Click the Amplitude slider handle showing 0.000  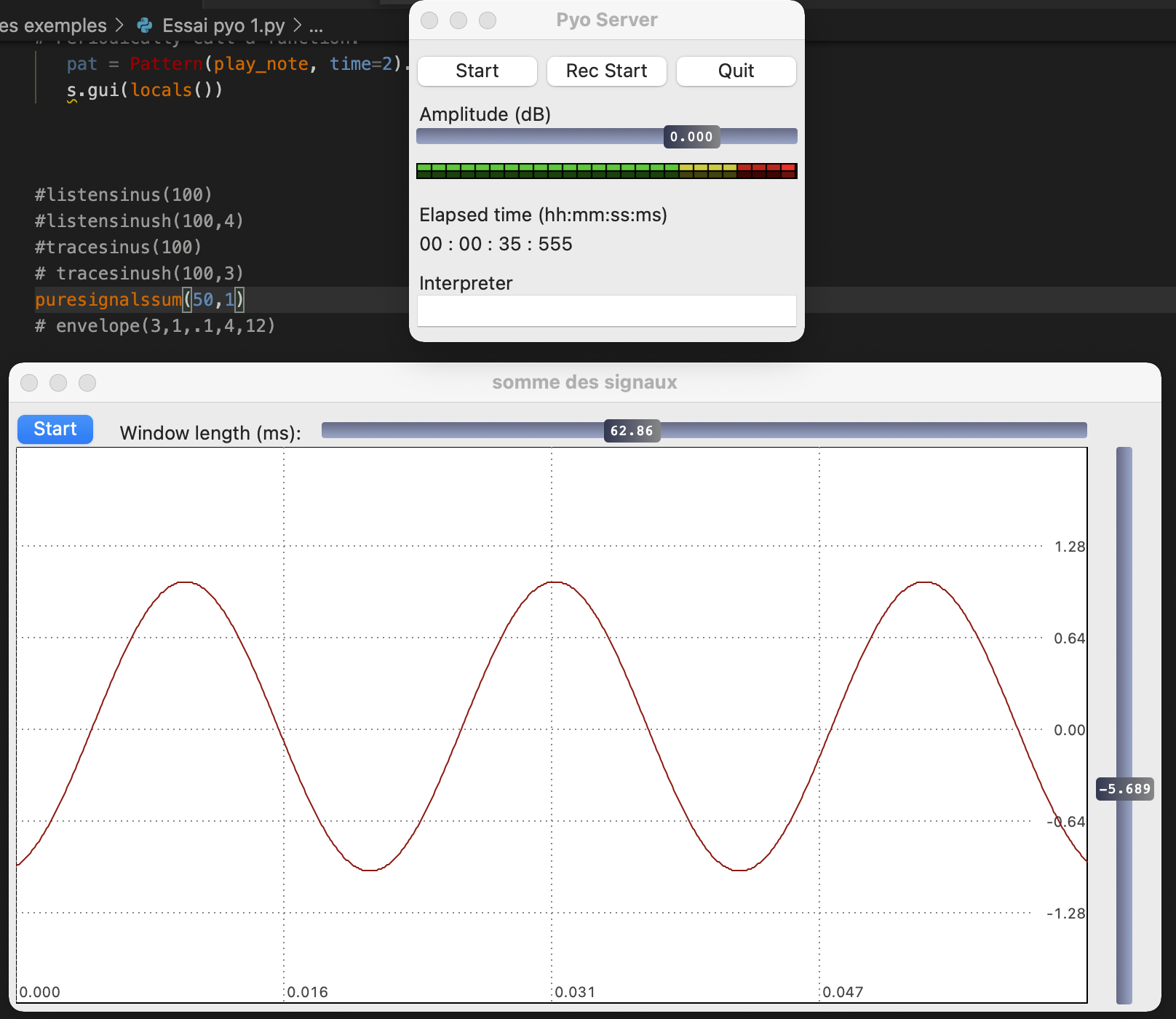(x=691, y=137)
